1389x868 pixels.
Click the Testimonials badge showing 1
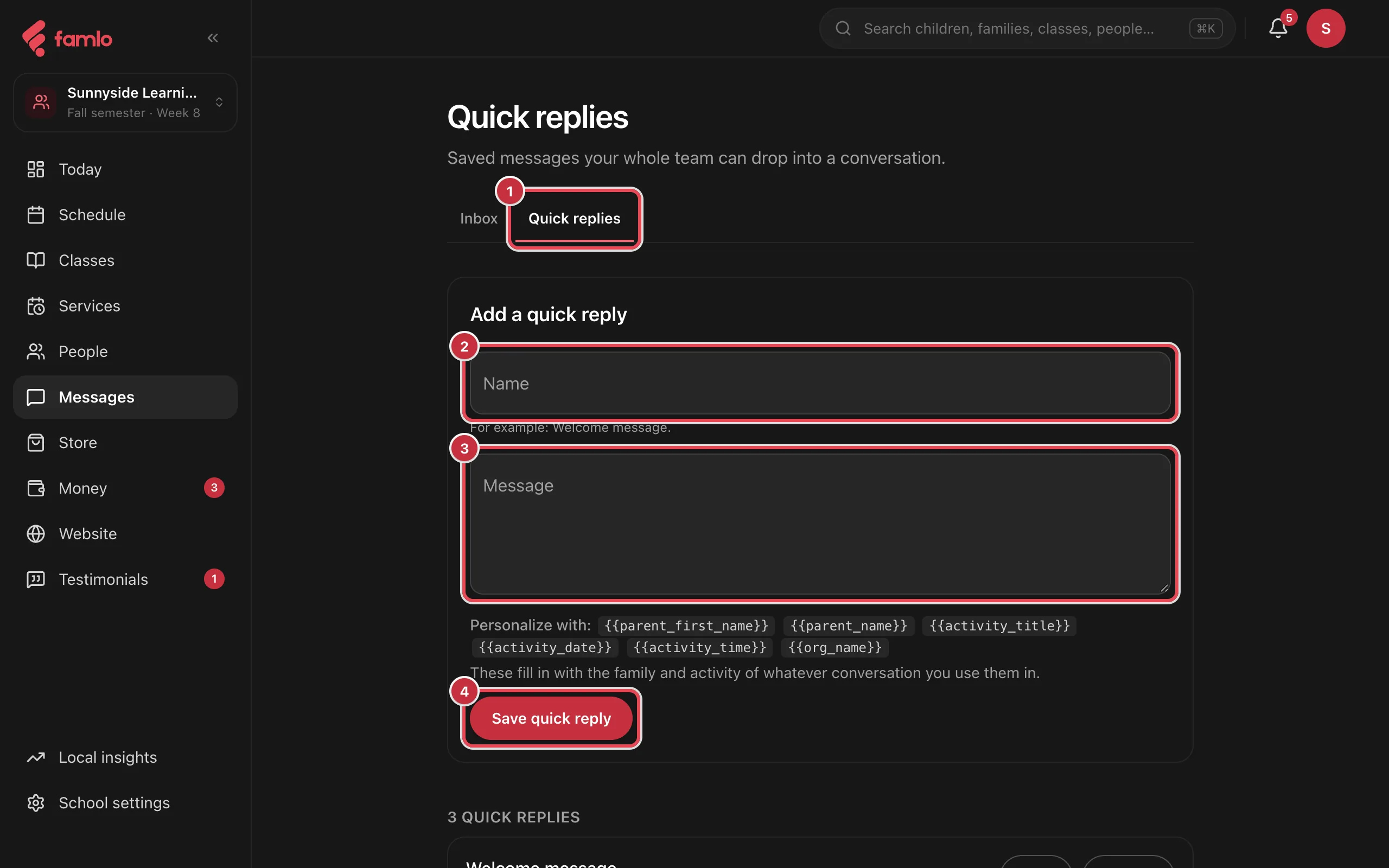pos(214,579)
